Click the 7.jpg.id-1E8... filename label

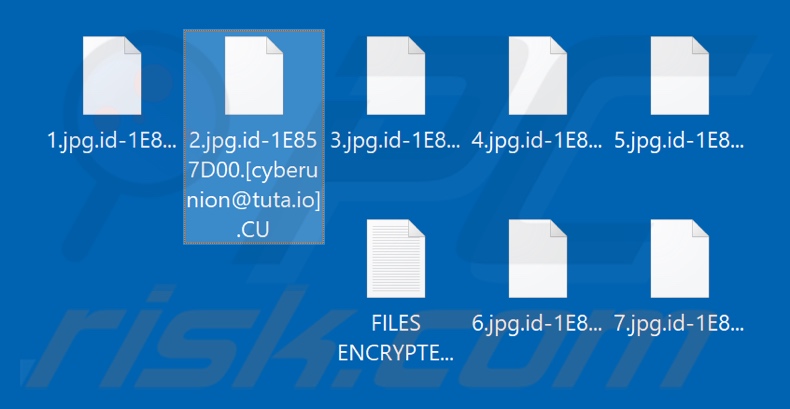(680, 325)
